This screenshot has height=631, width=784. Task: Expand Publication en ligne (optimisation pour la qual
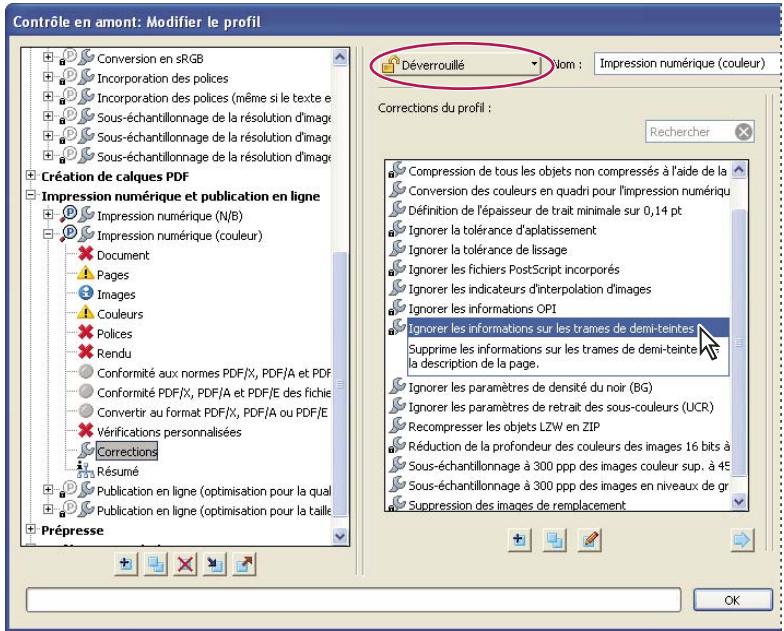48,490
